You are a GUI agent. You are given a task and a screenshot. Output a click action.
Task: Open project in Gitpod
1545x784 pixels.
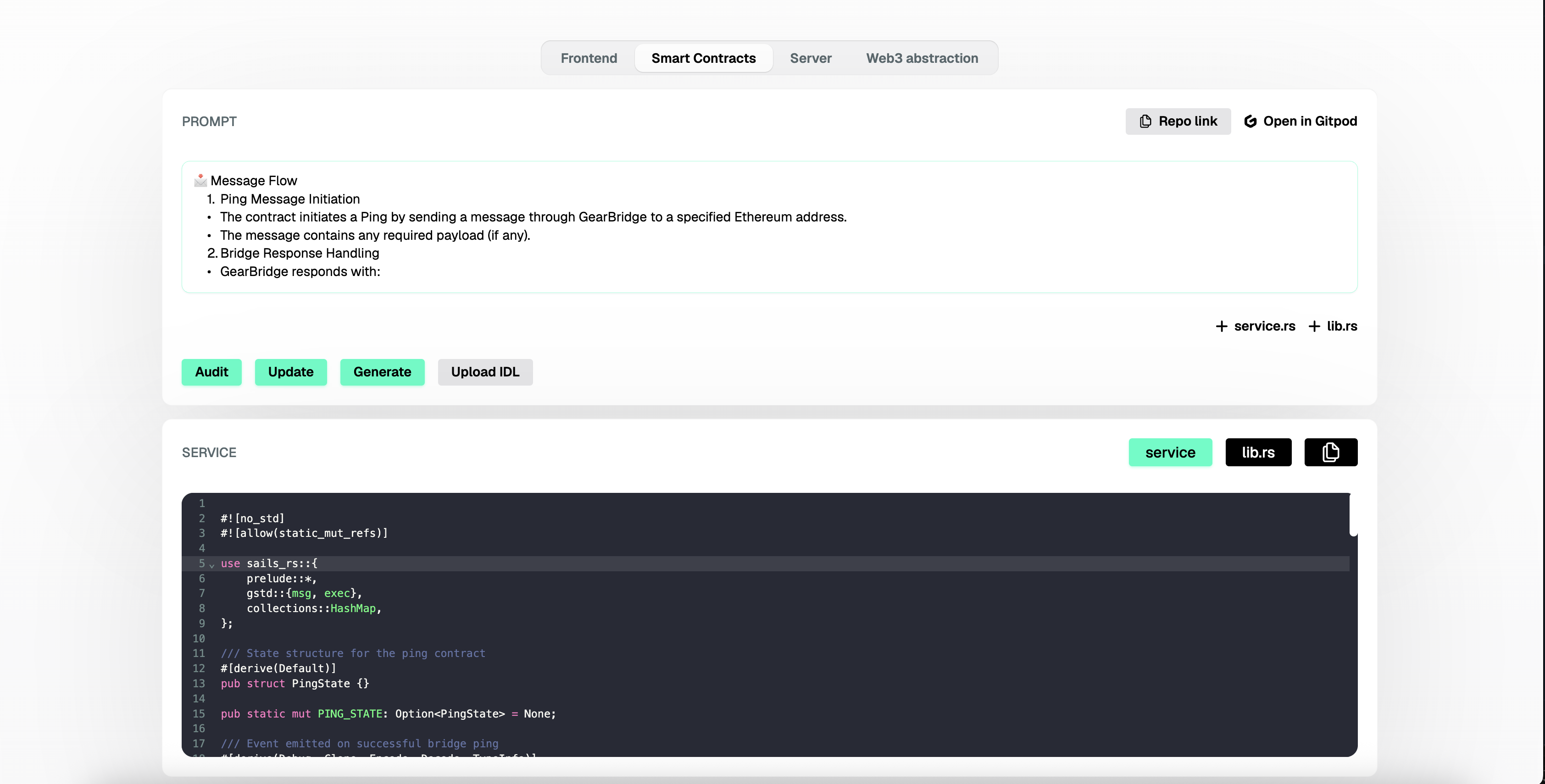coord(1300,121)
